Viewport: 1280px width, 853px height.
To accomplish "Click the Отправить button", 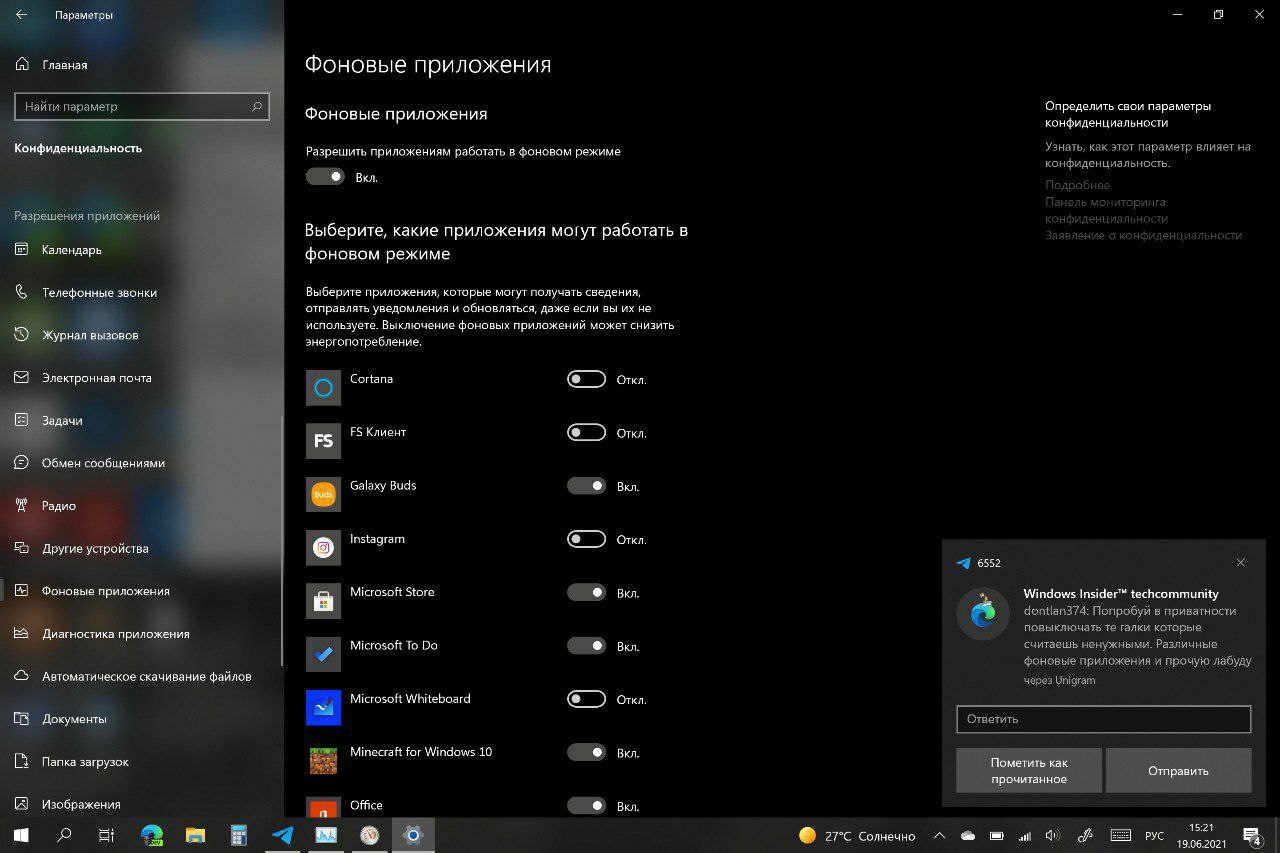I will click(x=1178, y=770).
